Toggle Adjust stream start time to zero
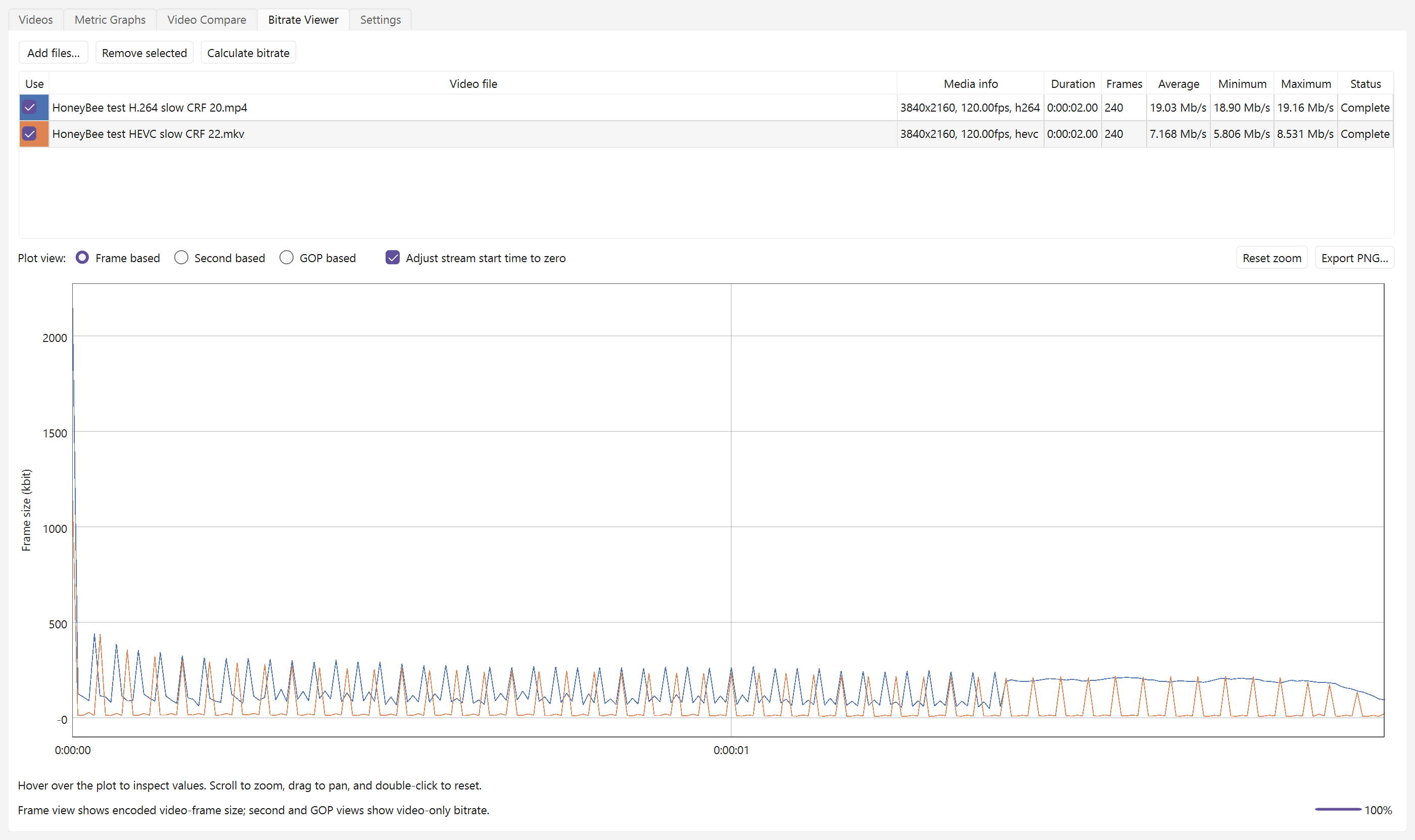 (x=392, y=258)
